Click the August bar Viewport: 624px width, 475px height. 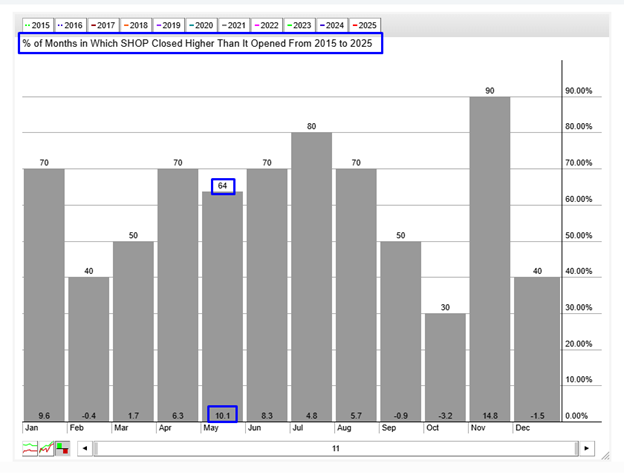pos(356,295)
